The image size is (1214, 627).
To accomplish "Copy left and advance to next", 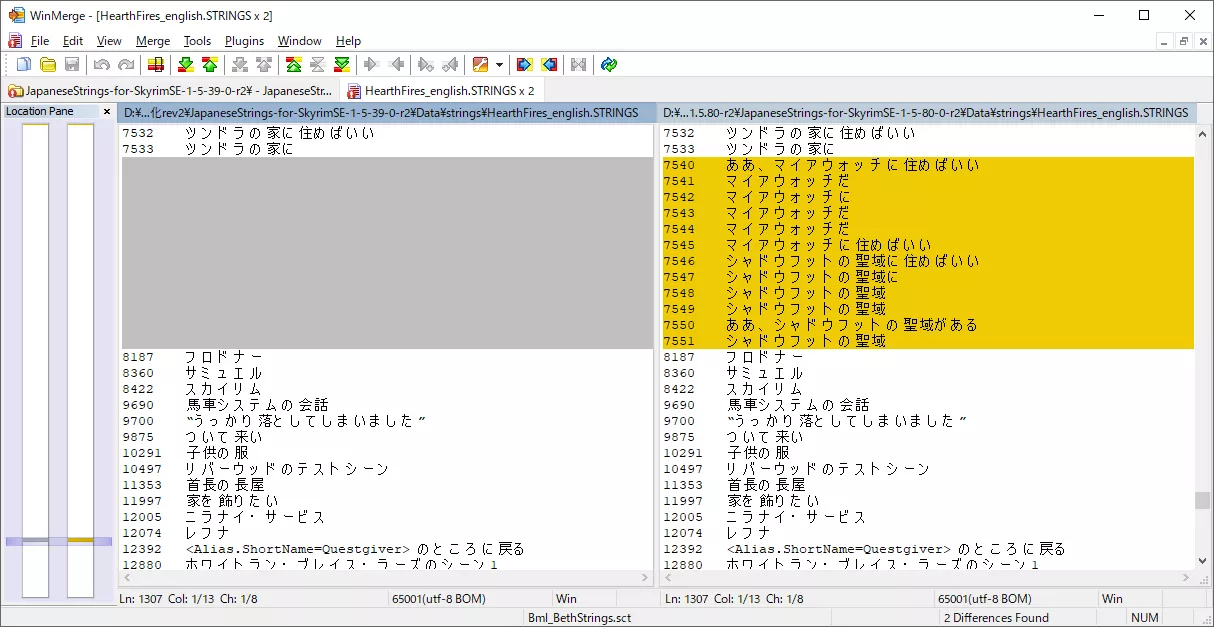I will coord(450,65).
